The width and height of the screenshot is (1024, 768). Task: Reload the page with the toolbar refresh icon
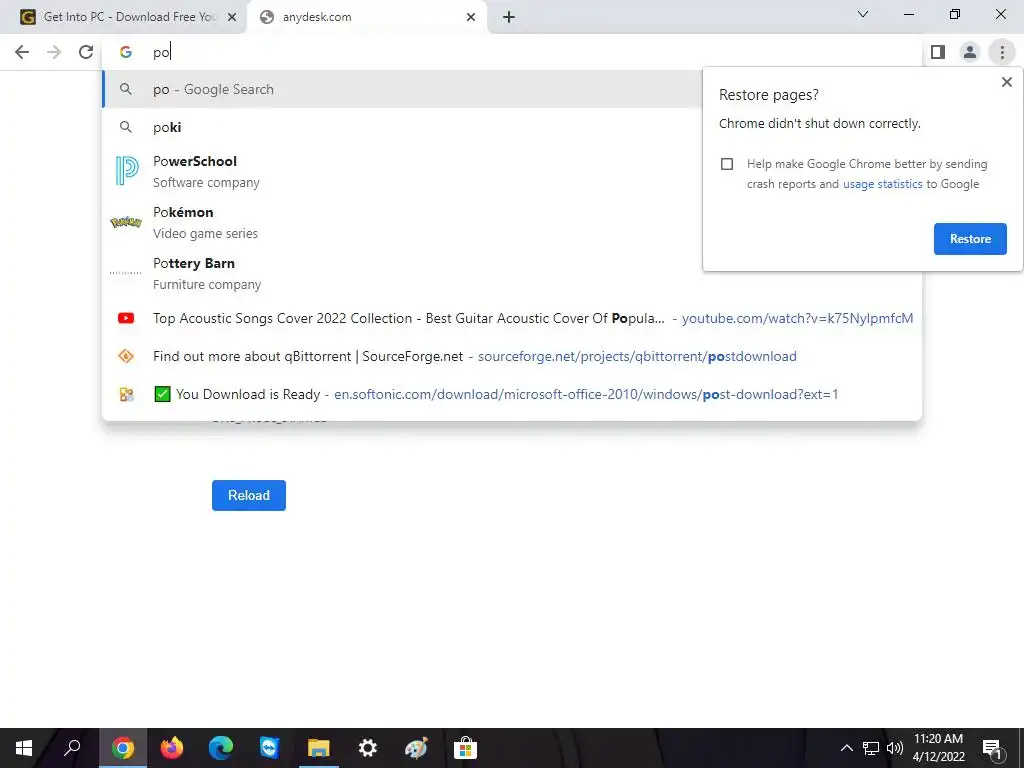coord(86,52)
